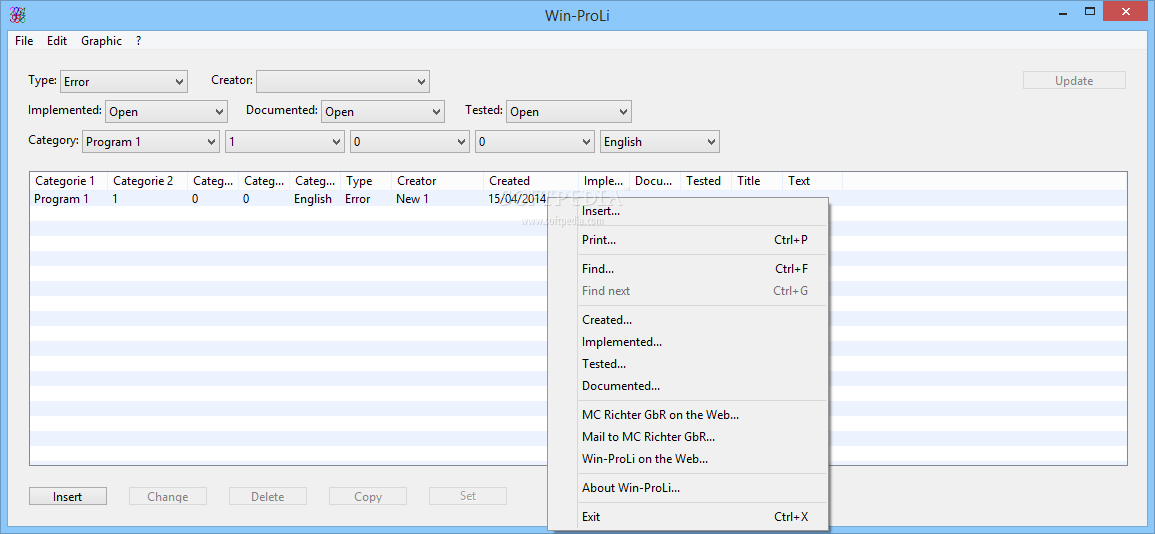
Task: Click the Delete button
Action: pos(267,496)
